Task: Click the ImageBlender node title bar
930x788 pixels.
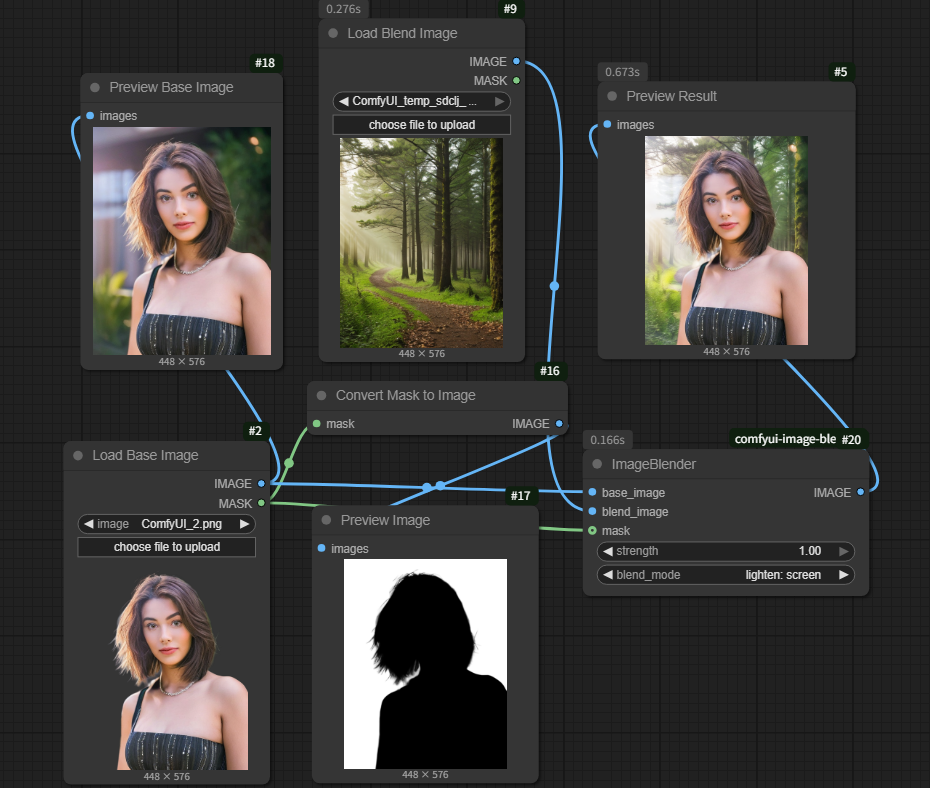Action: (x=700, y=465)
